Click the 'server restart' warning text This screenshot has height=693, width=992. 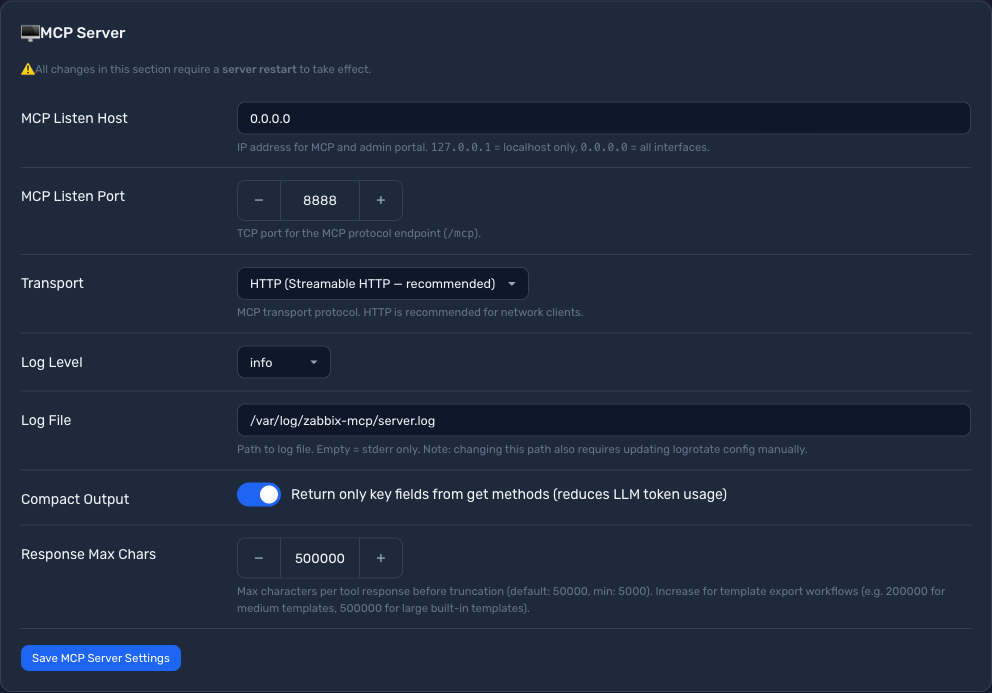pos(259,69)
